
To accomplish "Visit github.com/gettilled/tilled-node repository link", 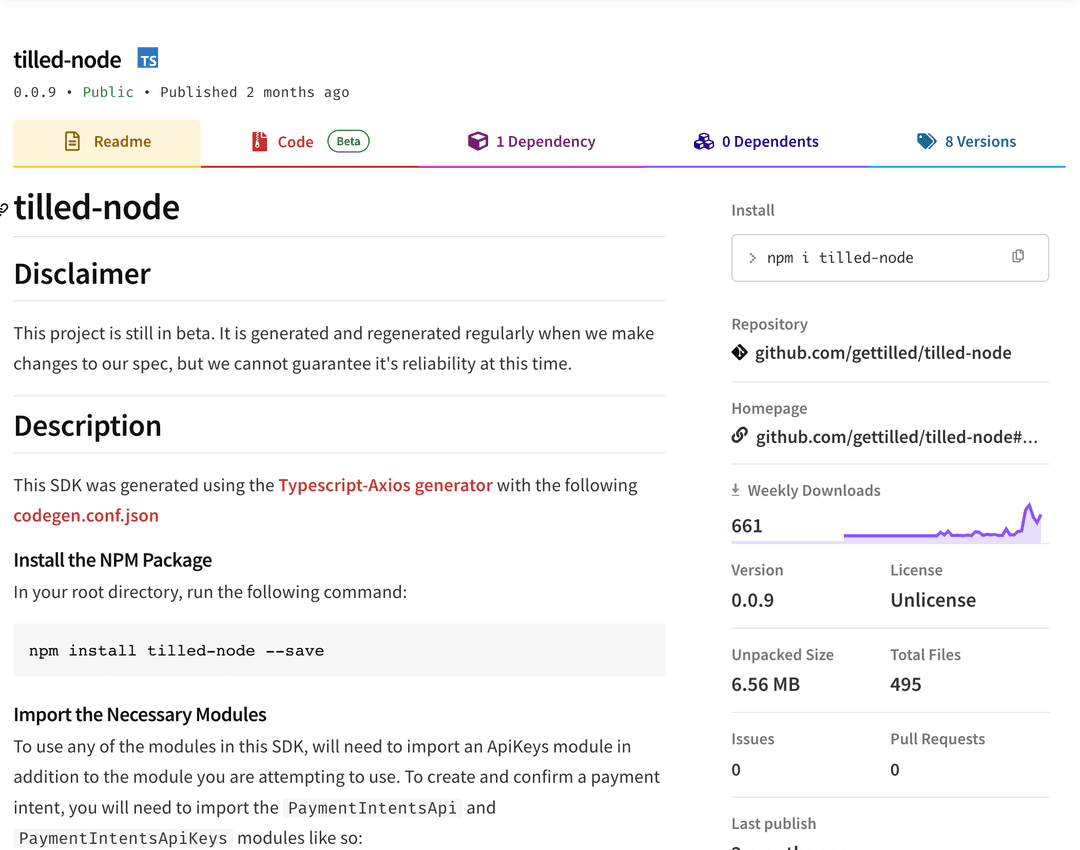I will pyautogui.click(x=883, y=353).
